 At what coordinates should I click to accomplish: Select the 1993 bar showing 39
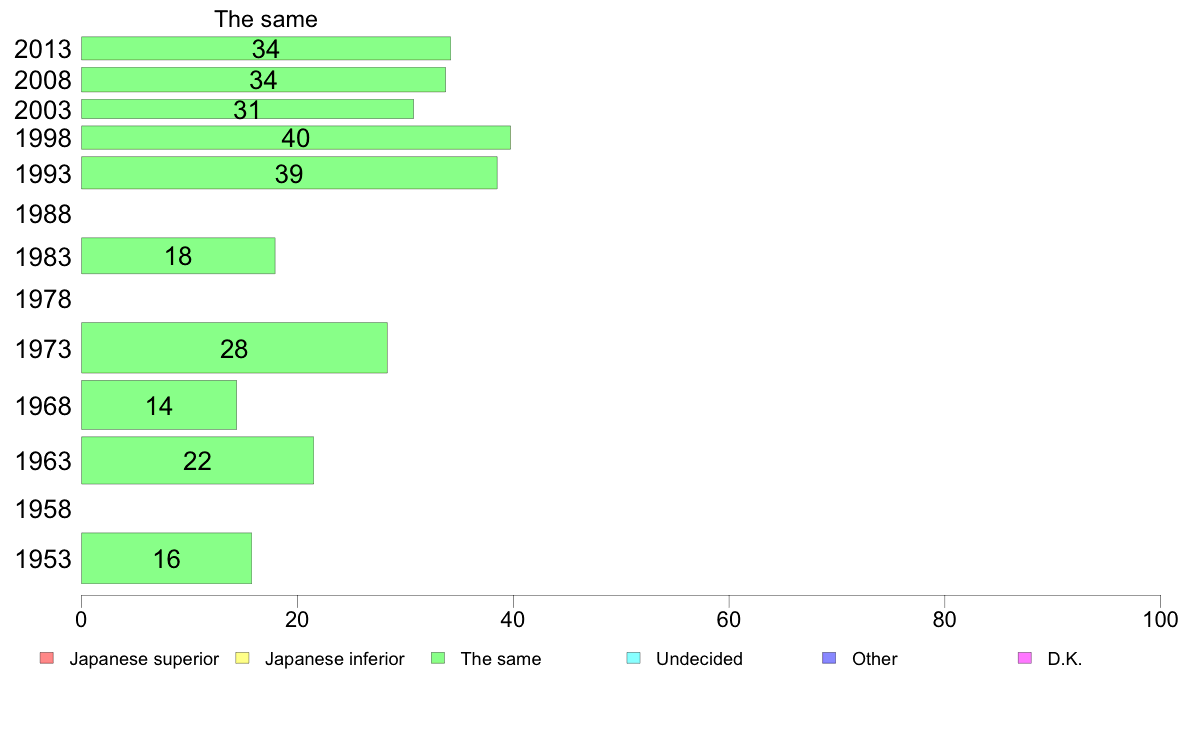coord(289,173)
